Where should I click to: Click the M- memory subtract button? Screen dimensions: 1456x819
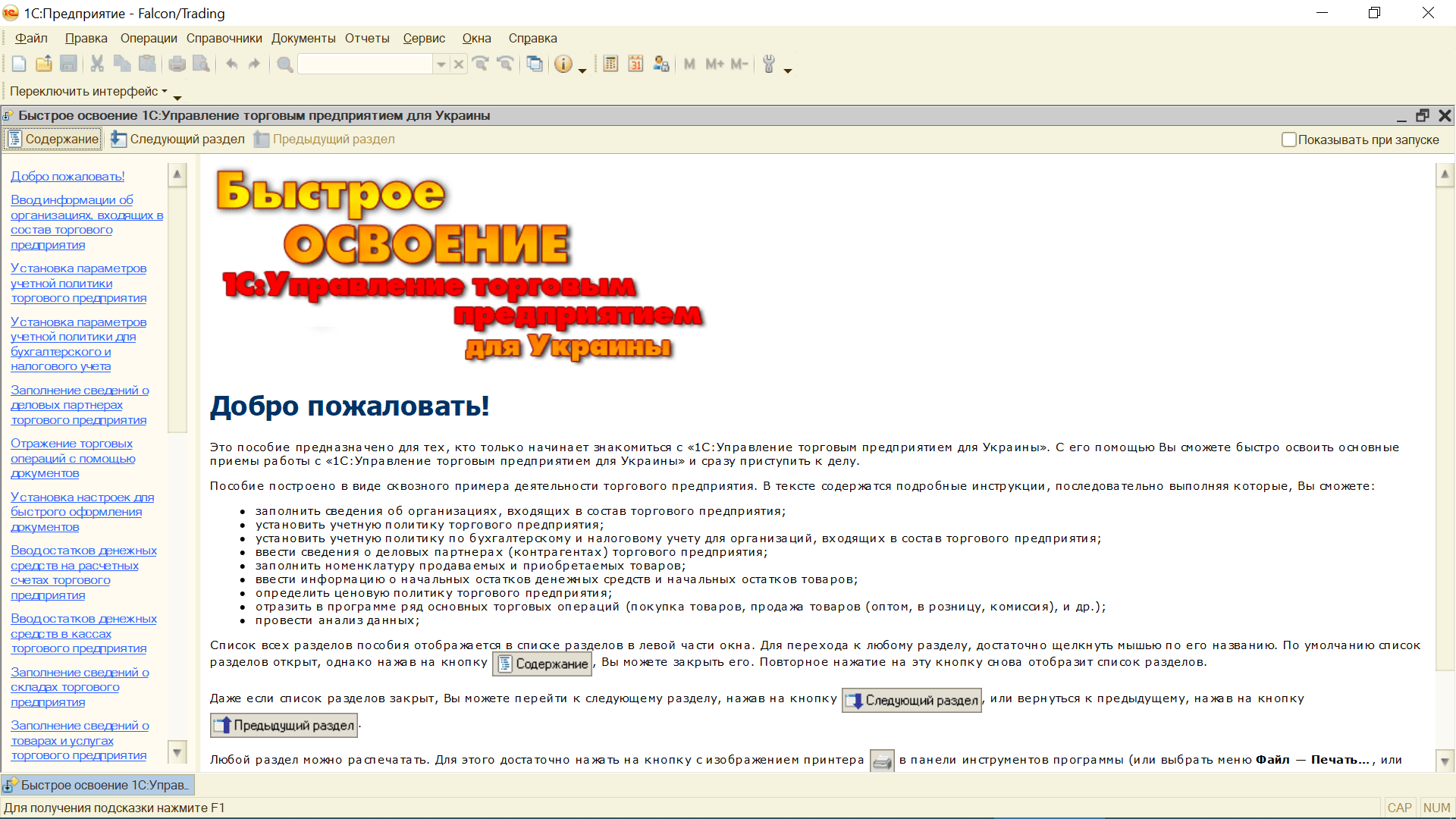point(739,64)
